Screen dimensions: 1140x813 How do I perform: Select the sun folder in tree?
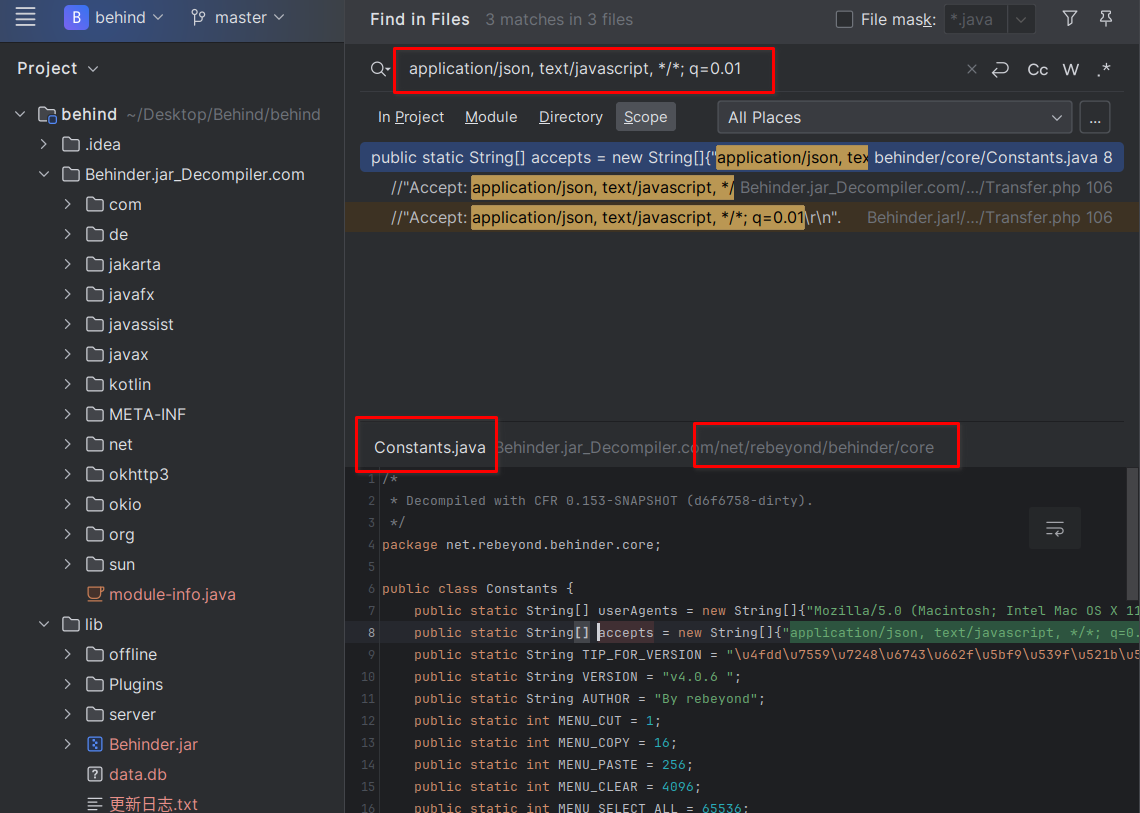tap(121, 564)
